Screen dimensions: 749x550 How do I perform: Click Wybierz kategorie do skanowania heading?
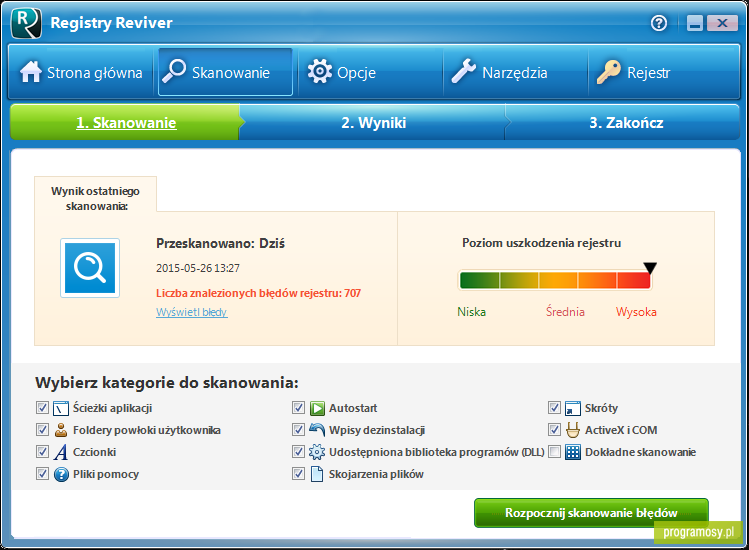[167, 383]
